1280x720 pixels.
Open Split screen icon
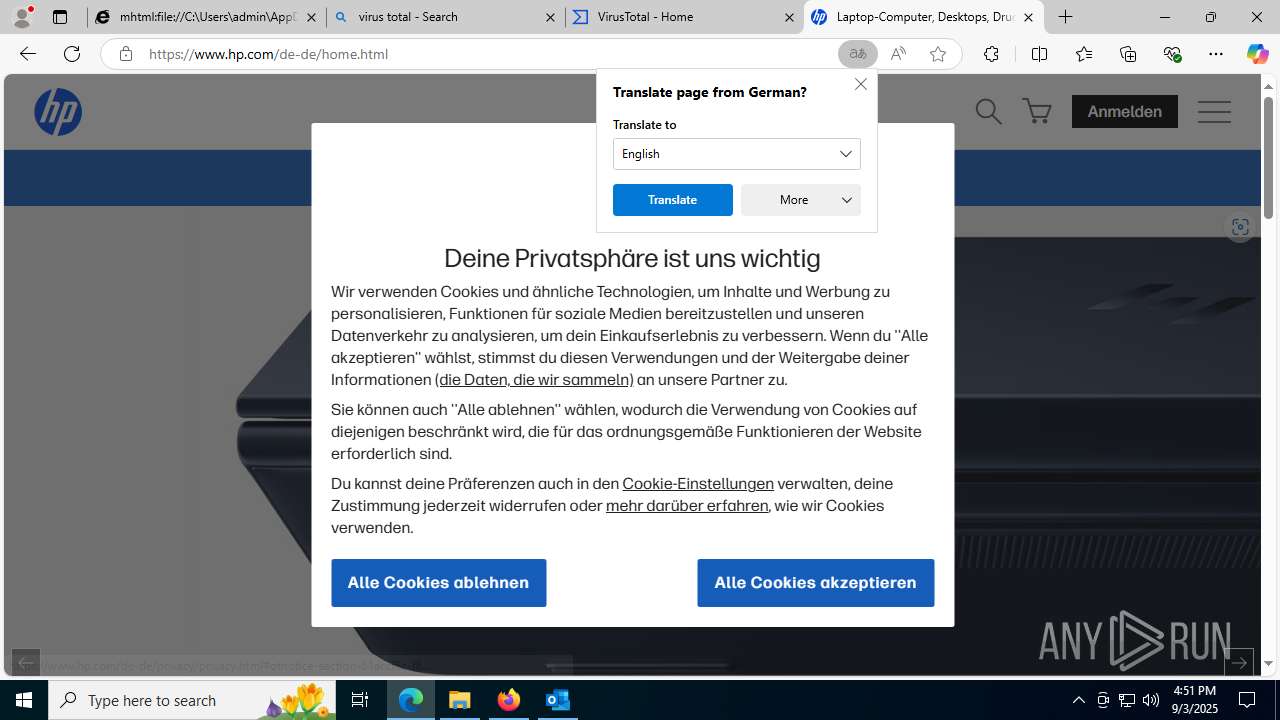tap(1039, 54)
